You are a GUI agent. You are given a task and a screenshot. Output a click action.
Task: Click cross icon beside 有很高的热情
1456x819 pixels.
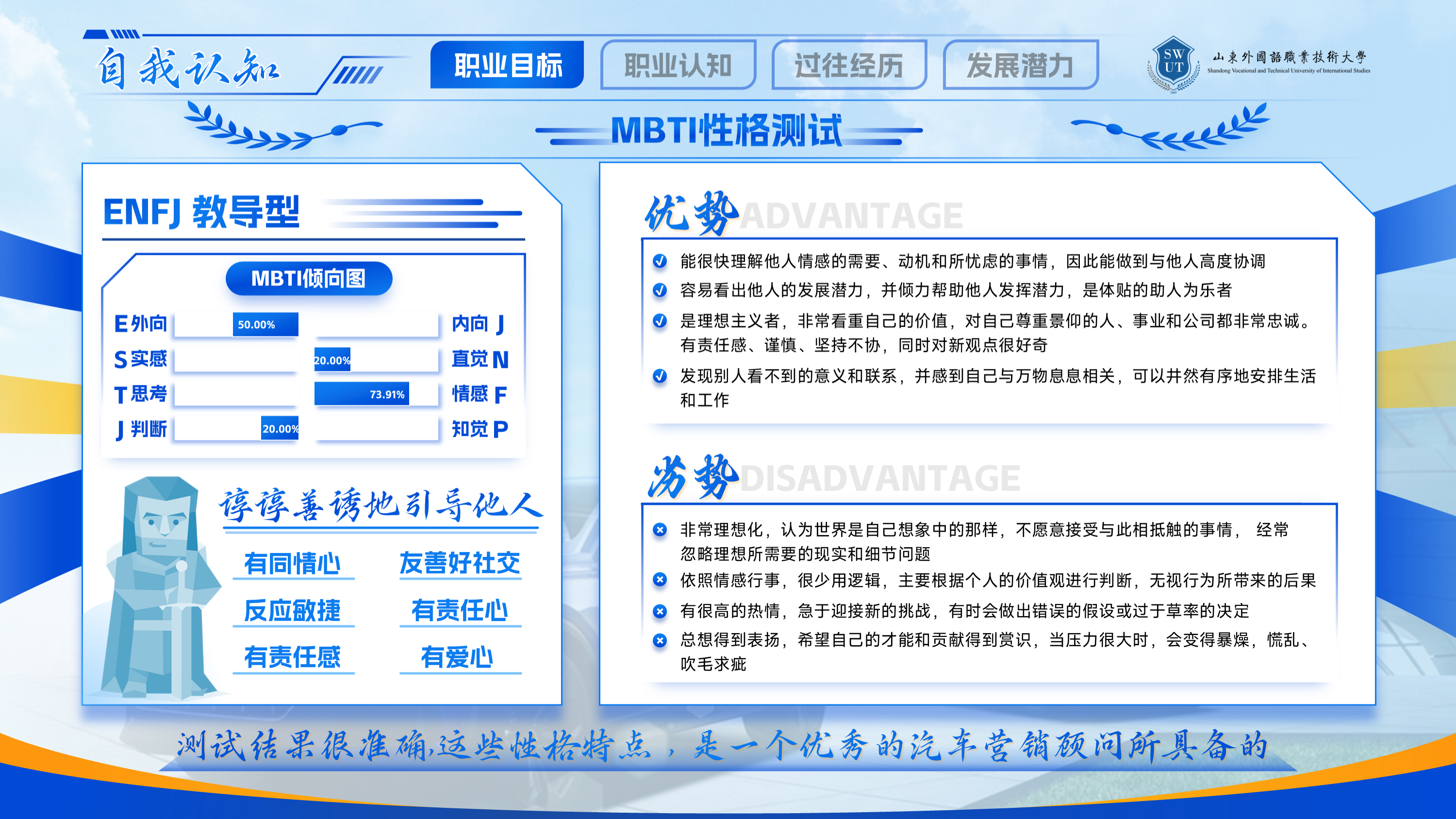click(x=660, y=611)
